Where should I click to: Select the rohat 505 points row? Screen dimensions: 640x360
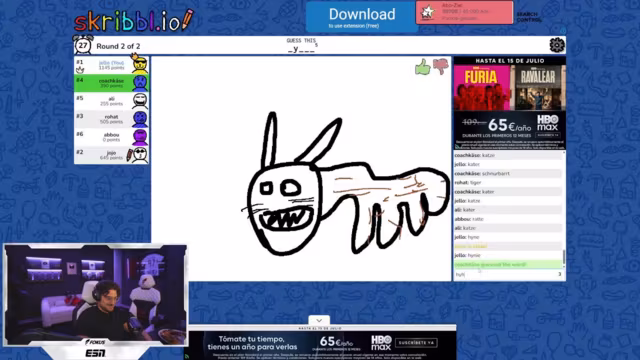click(x=111, y=119)
